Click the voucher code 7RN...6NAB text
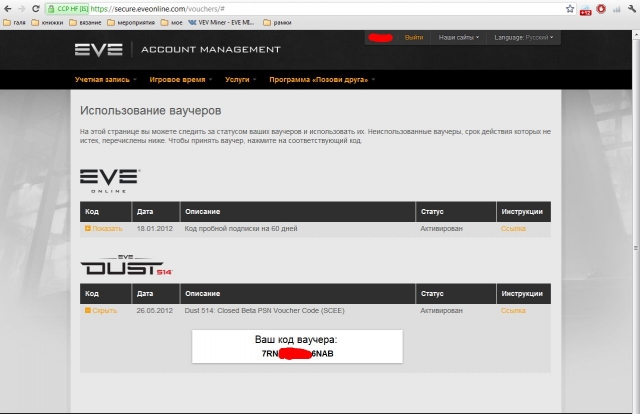 297,354
